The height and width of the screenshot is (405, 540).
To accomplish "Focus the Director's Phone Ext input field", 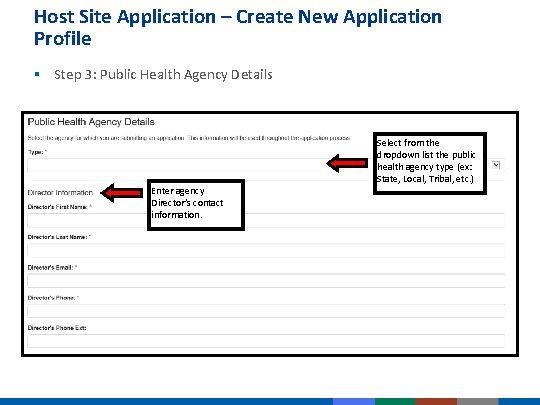I will click(266, 341).
